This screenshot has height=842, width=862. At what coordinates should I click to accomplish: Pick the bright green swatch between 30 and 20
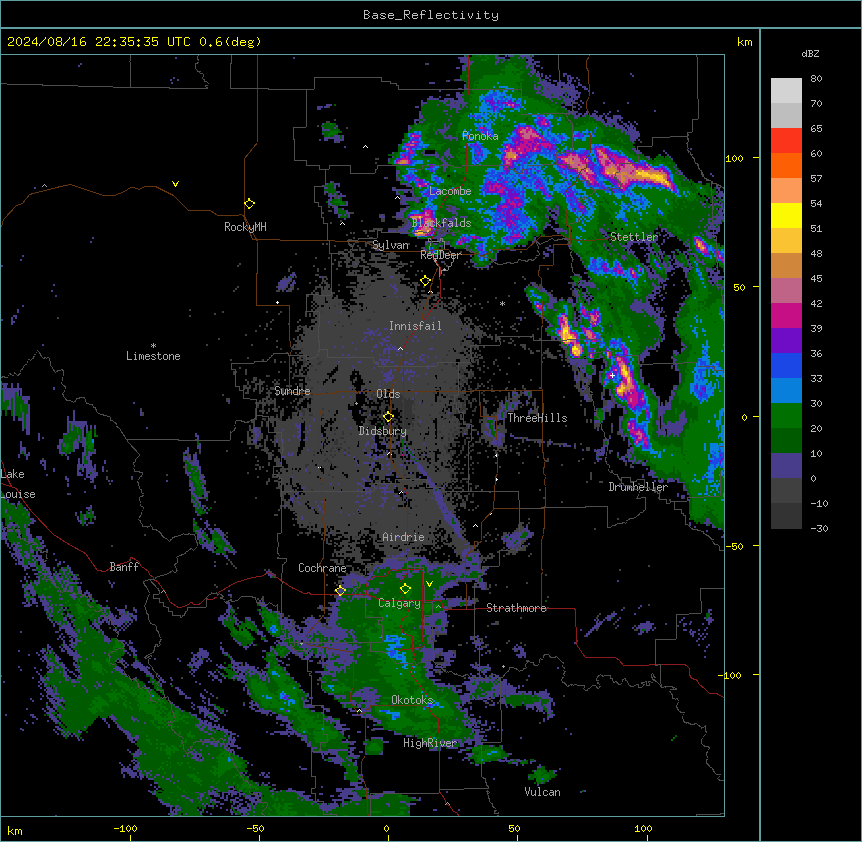coord(786,416)
